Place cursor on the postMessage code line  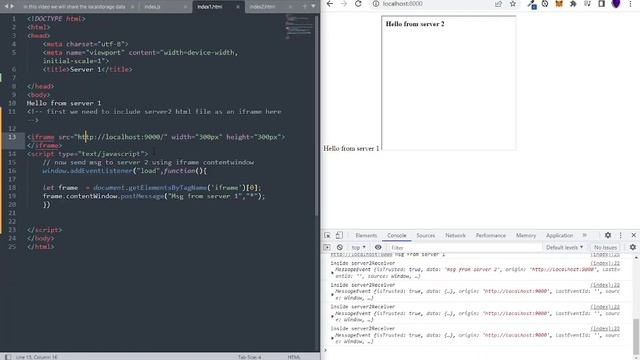[x=153, y=196]
